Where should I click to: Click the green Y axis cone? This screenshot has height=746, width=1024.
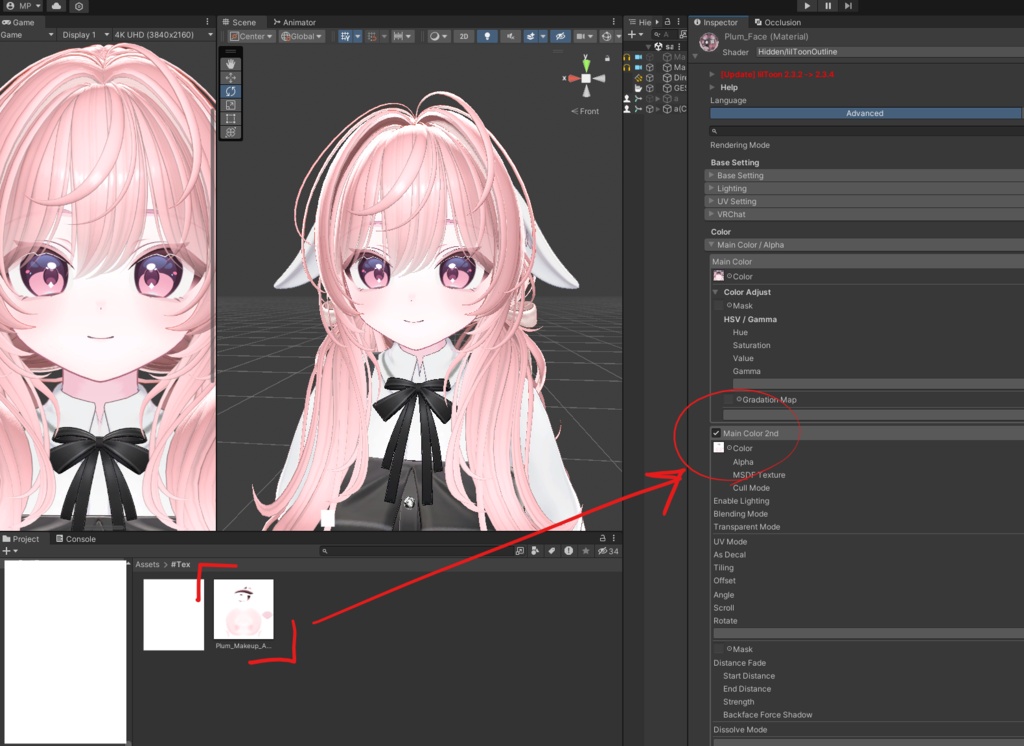click(x=586, y=64)
